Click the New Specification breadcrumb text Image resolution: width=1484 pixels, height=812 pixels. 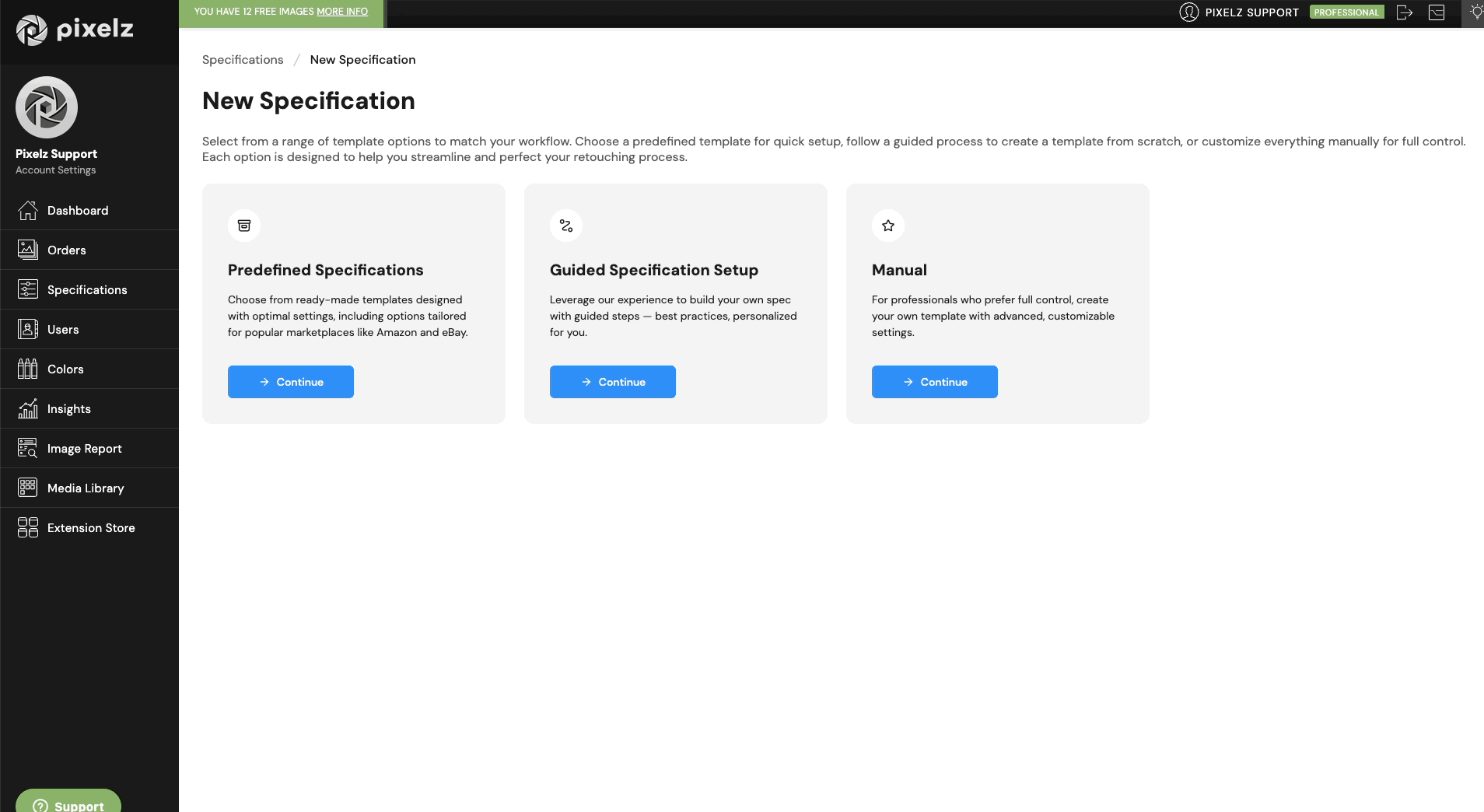[362, 60]
